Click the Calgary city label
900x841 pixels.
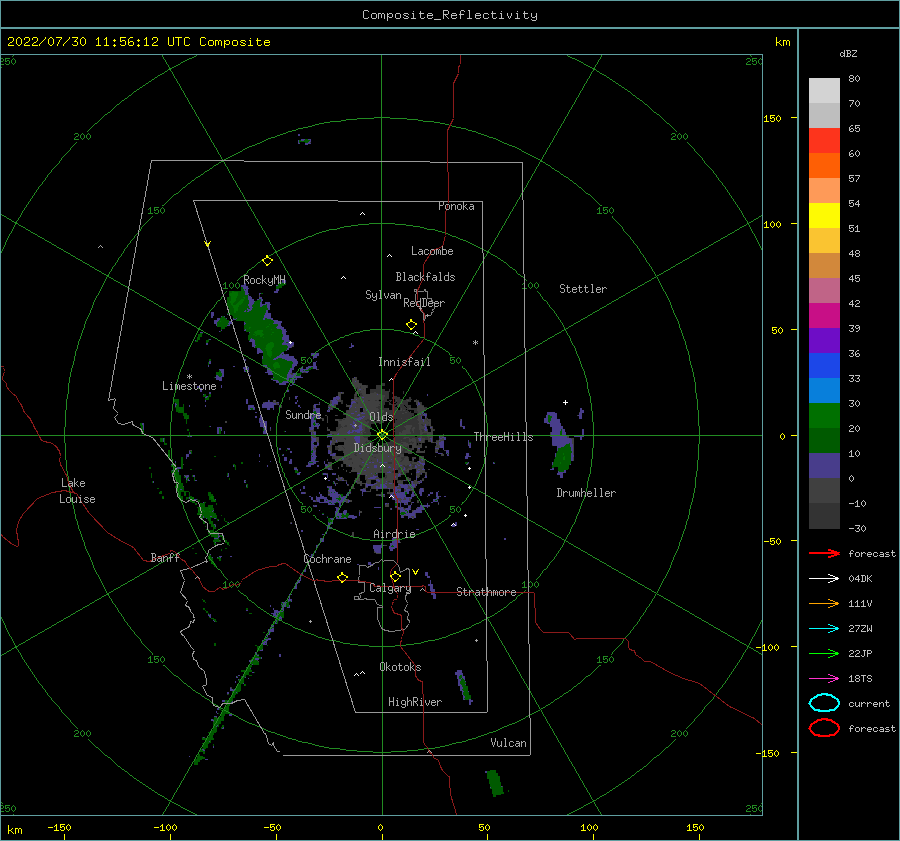[x=390, y=588]
